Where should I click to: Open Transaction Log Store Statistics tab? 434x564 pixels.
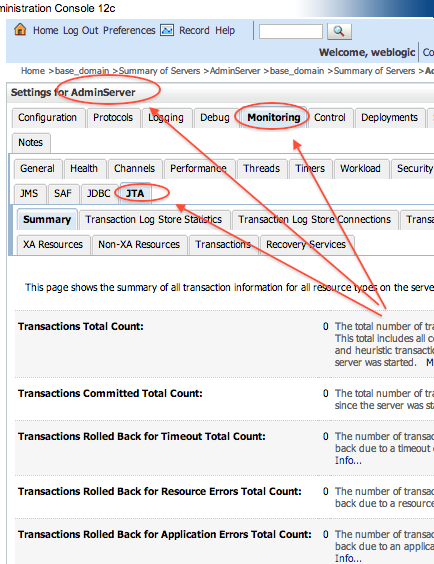pyautogui.click(x=154, y=220)
